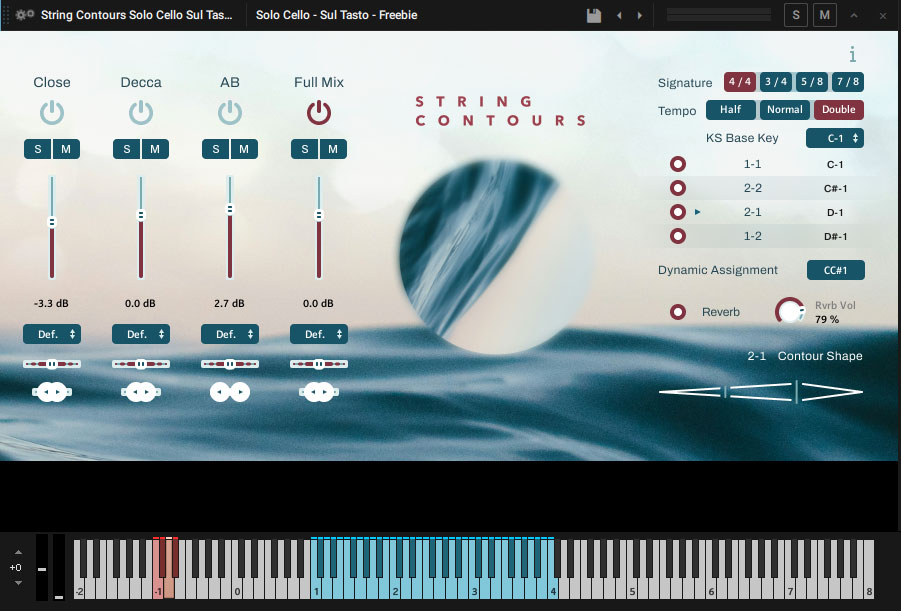Open the gear settings icon in header
Viewport: 901px width, 611px height.
[25, 14]
